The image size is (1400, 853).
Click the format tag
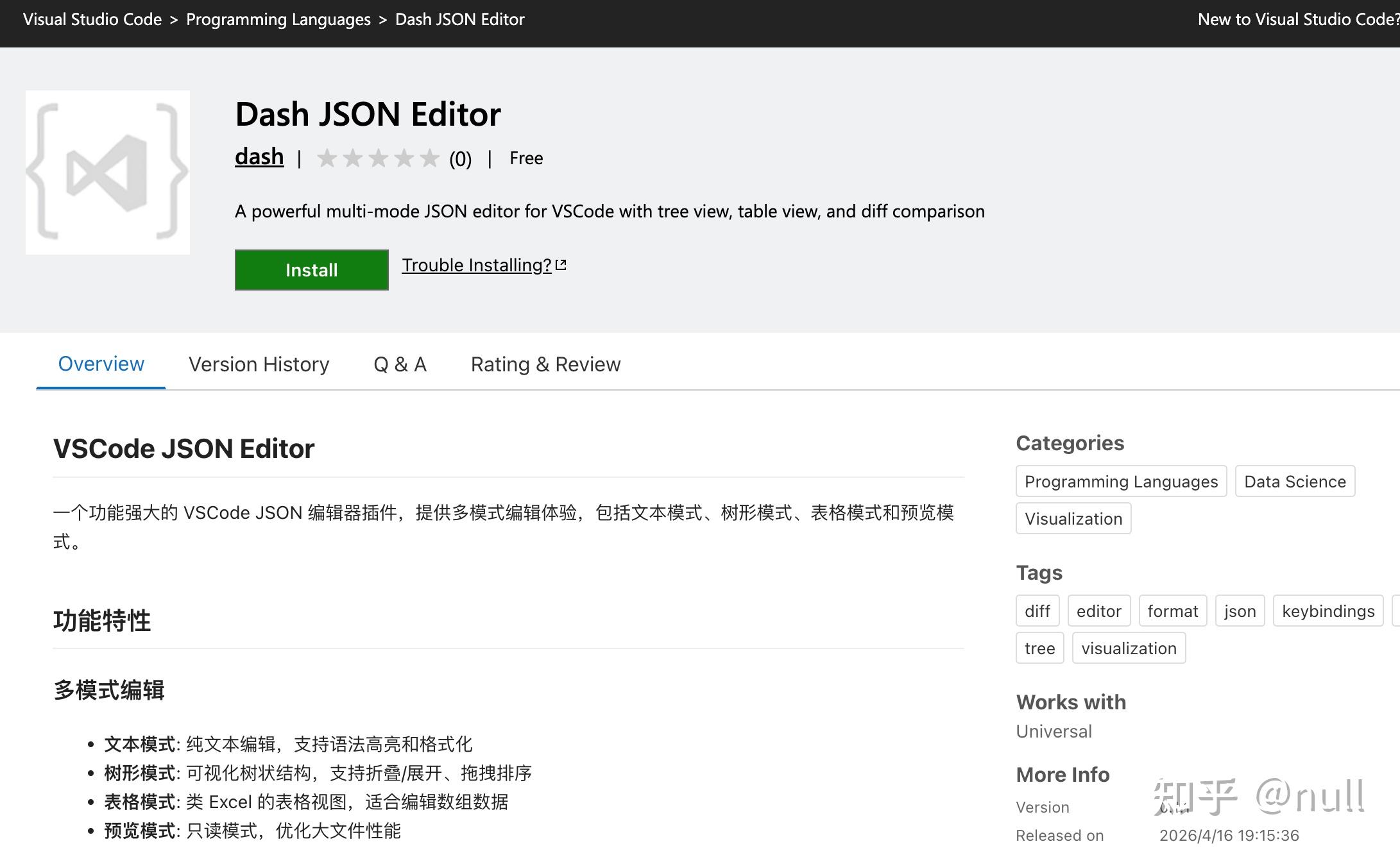[x=1173, y=611]
